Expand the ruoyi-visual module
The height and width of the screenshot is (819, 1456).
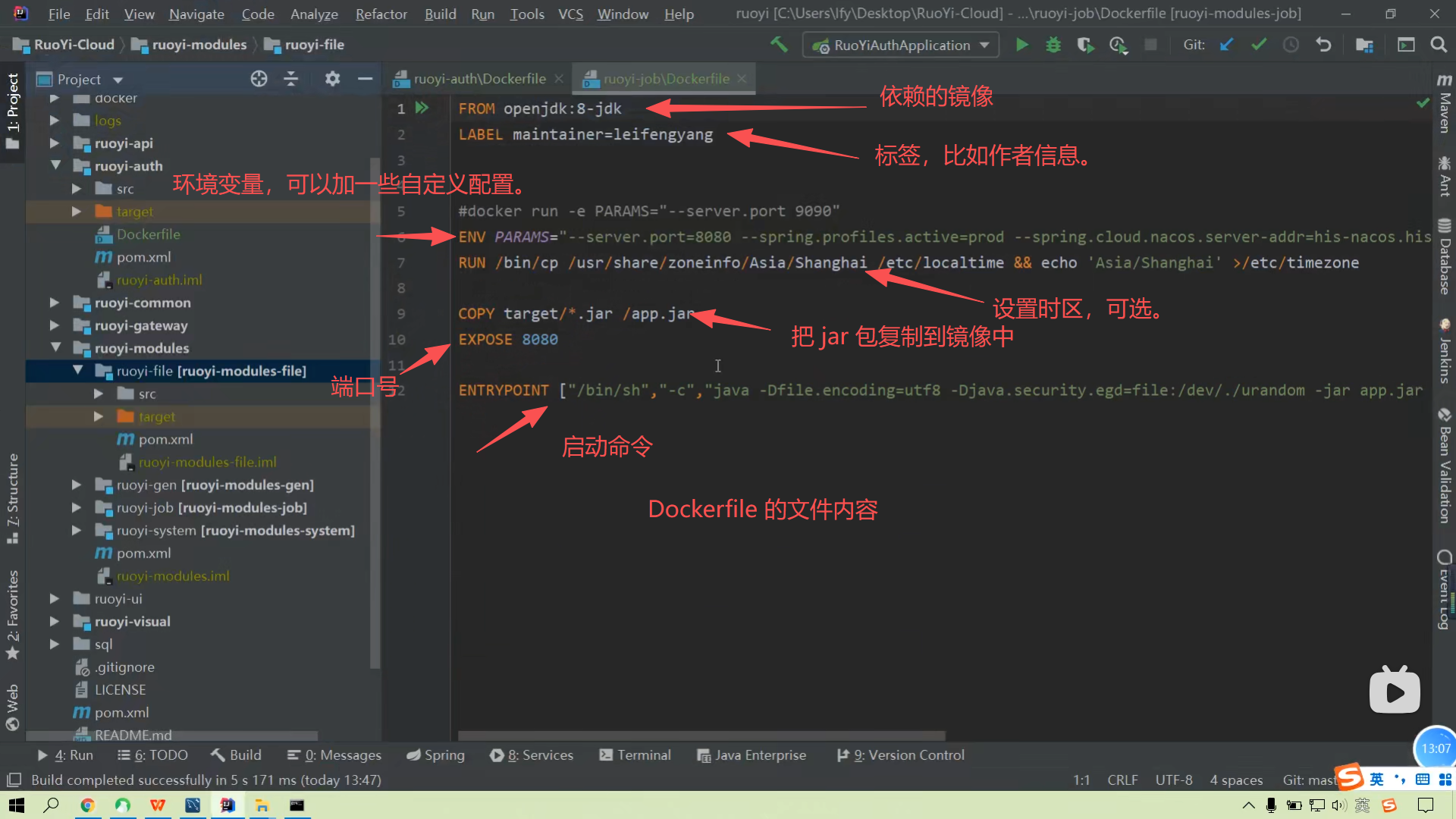[x=55, y=620]
